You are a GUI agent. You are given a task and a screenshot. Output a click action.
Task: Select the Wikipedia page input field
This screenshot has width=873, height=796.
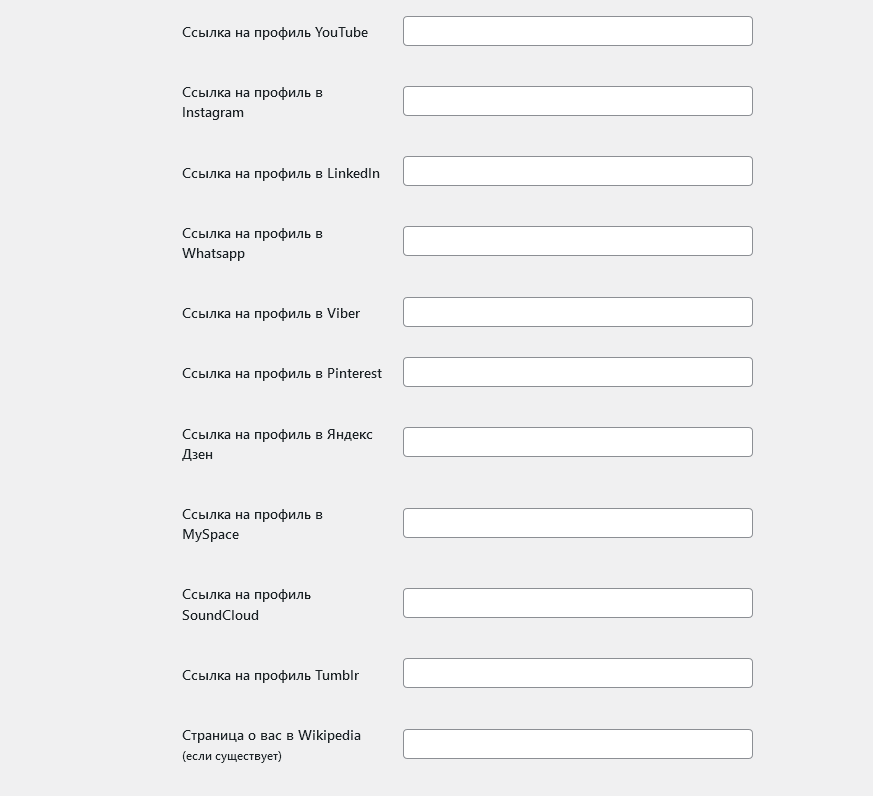[x=578, y=744]
